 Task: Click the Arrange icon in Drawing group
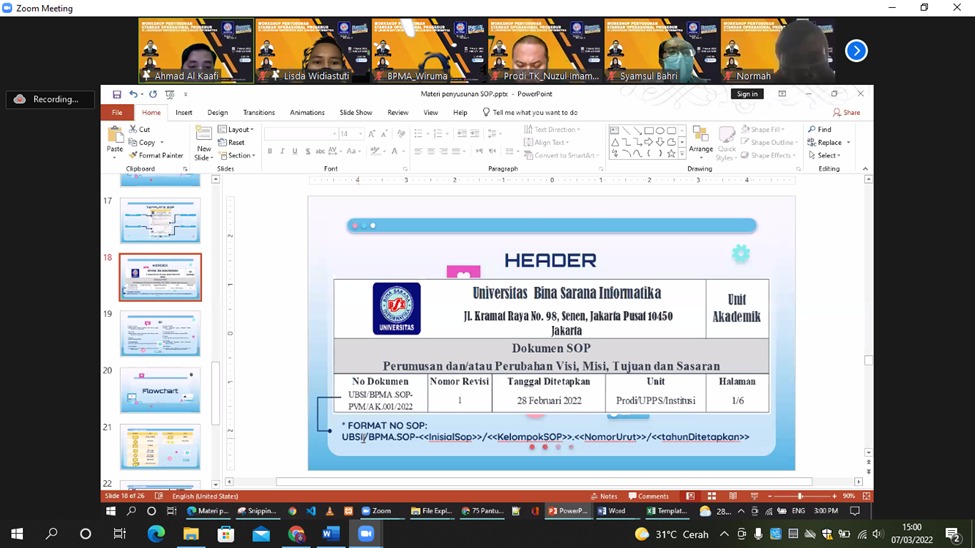tap(701, 135)
